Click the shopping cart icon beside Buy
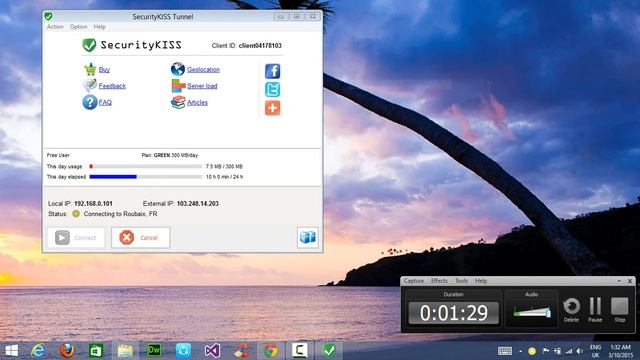Viewport: 640px width, 360px height. click(90, 69)
